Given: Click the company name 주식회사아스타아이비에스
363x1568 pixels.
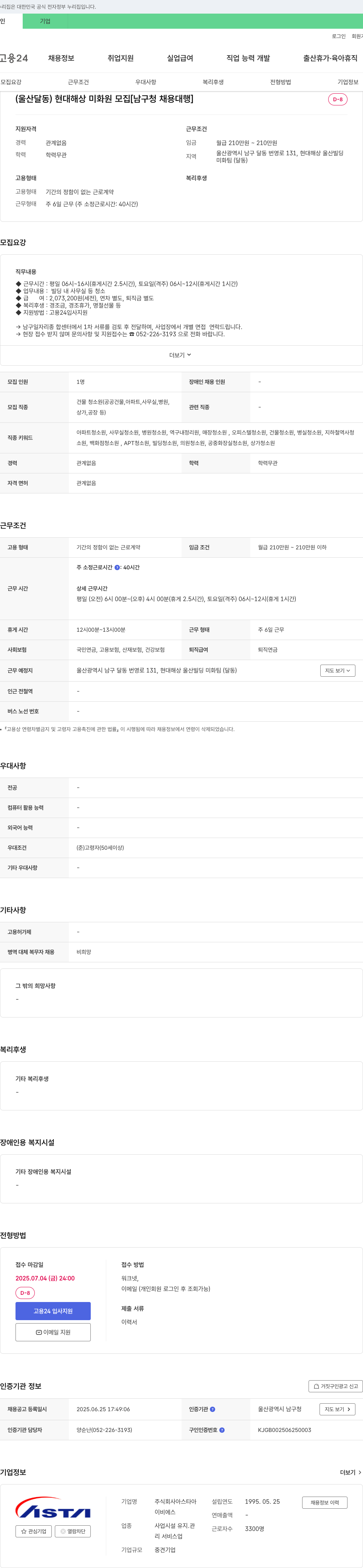Looking at the screenshot, I should click(x=175, y=1507).
